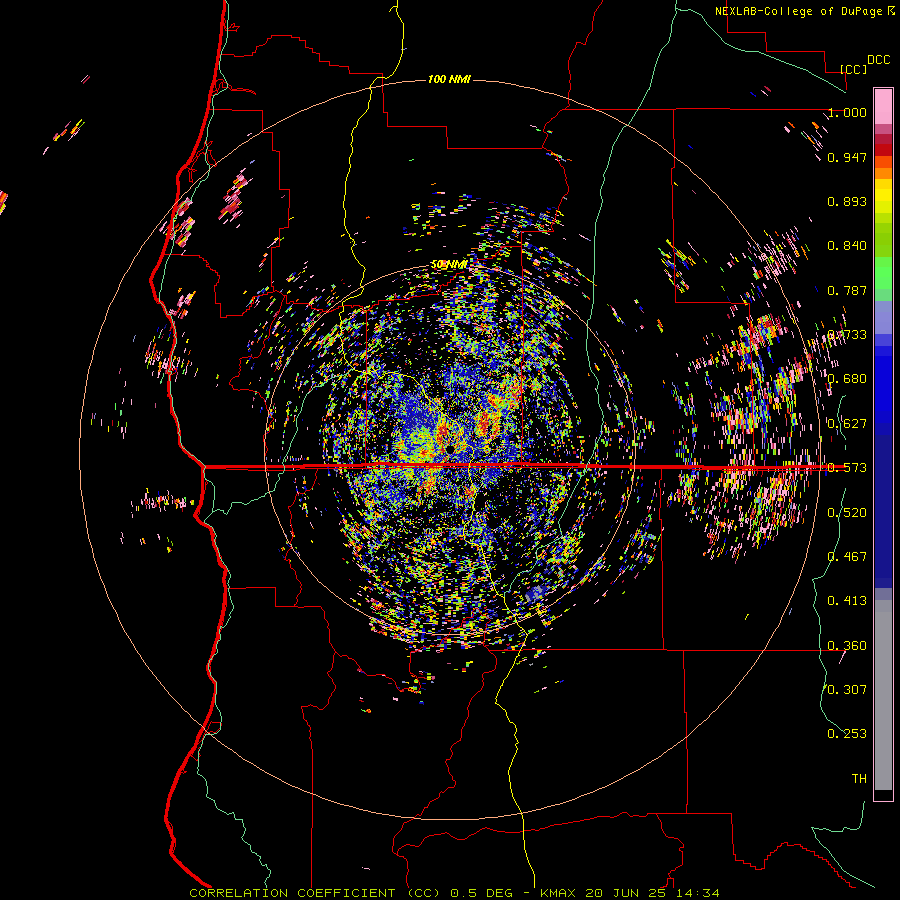
Task: Click the 0.467 color scale value
Action: (847, 557)
